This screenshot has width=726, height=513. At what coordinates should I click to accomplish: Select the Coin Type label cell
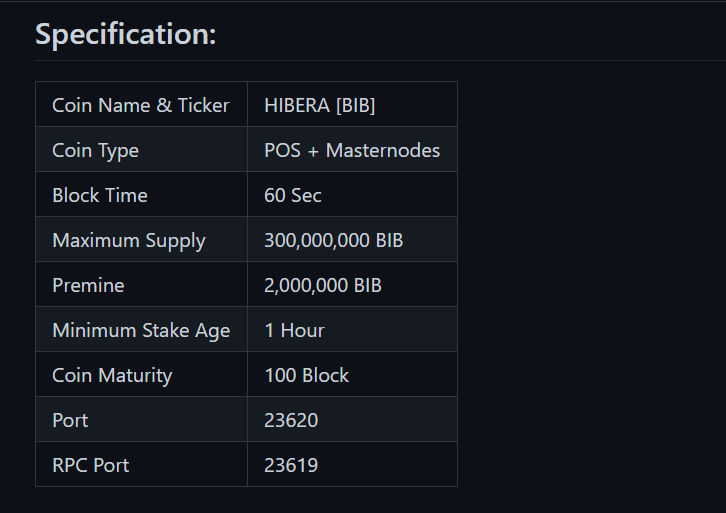coord(142,149)
